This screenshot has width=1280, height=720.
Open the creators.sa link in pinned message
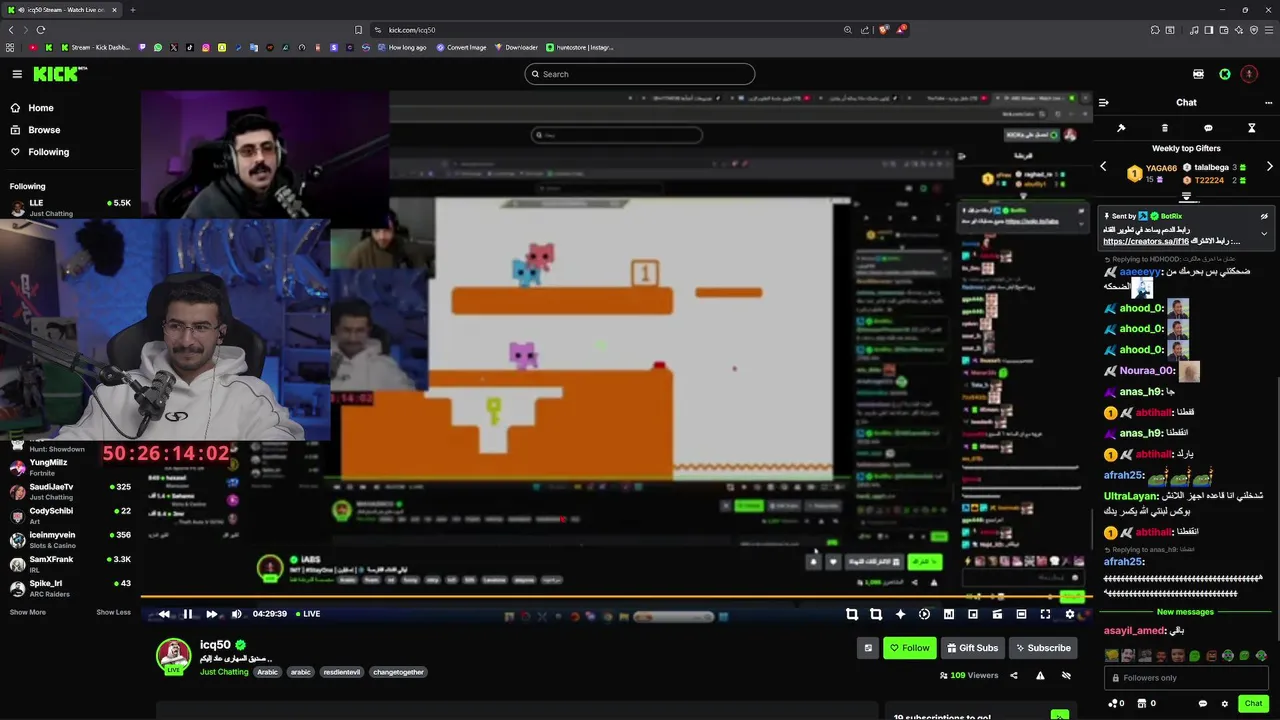coord(1146,242)
